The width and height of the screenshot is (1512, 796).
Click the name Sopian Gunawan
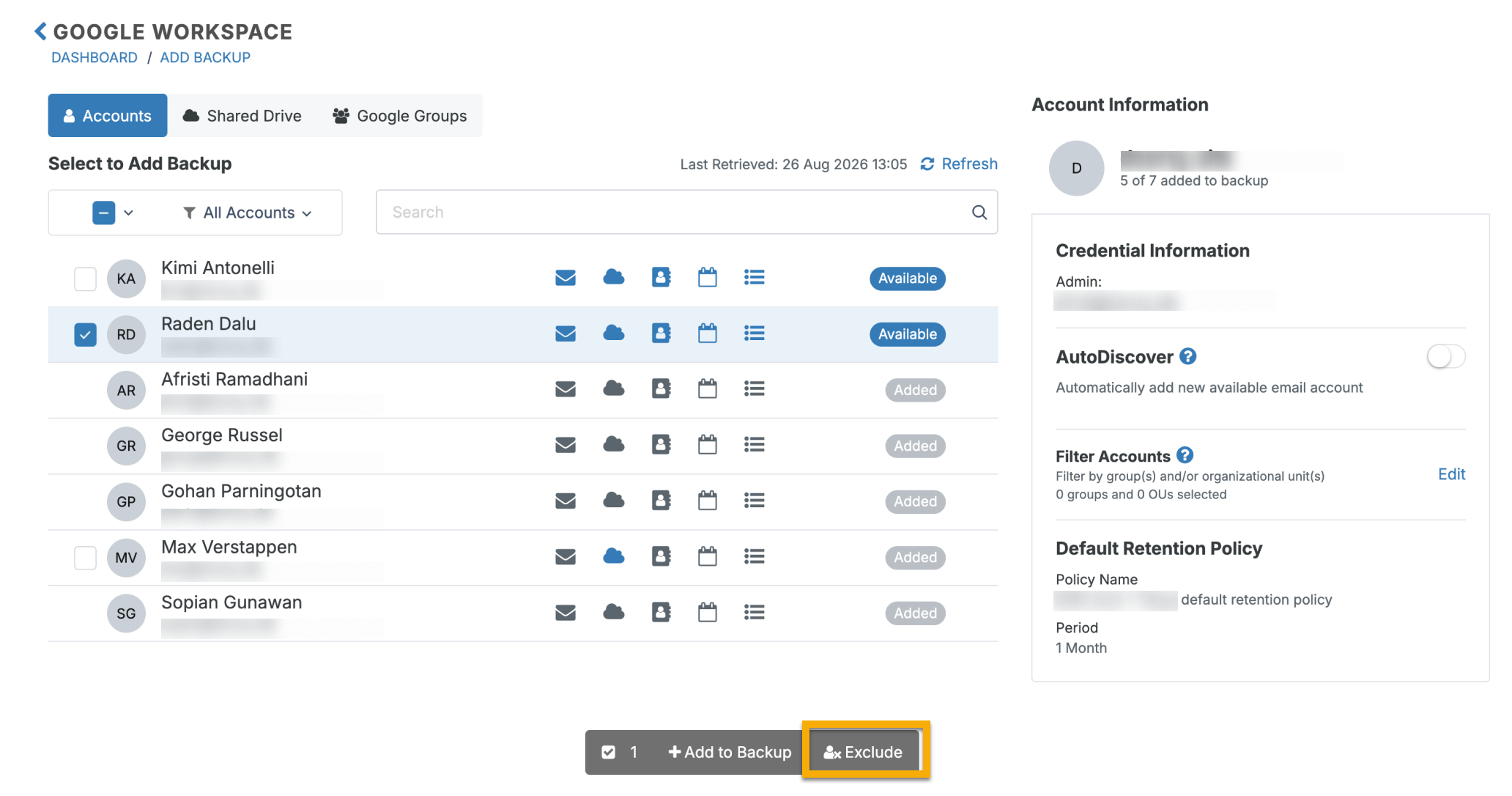tap(231, 602)
